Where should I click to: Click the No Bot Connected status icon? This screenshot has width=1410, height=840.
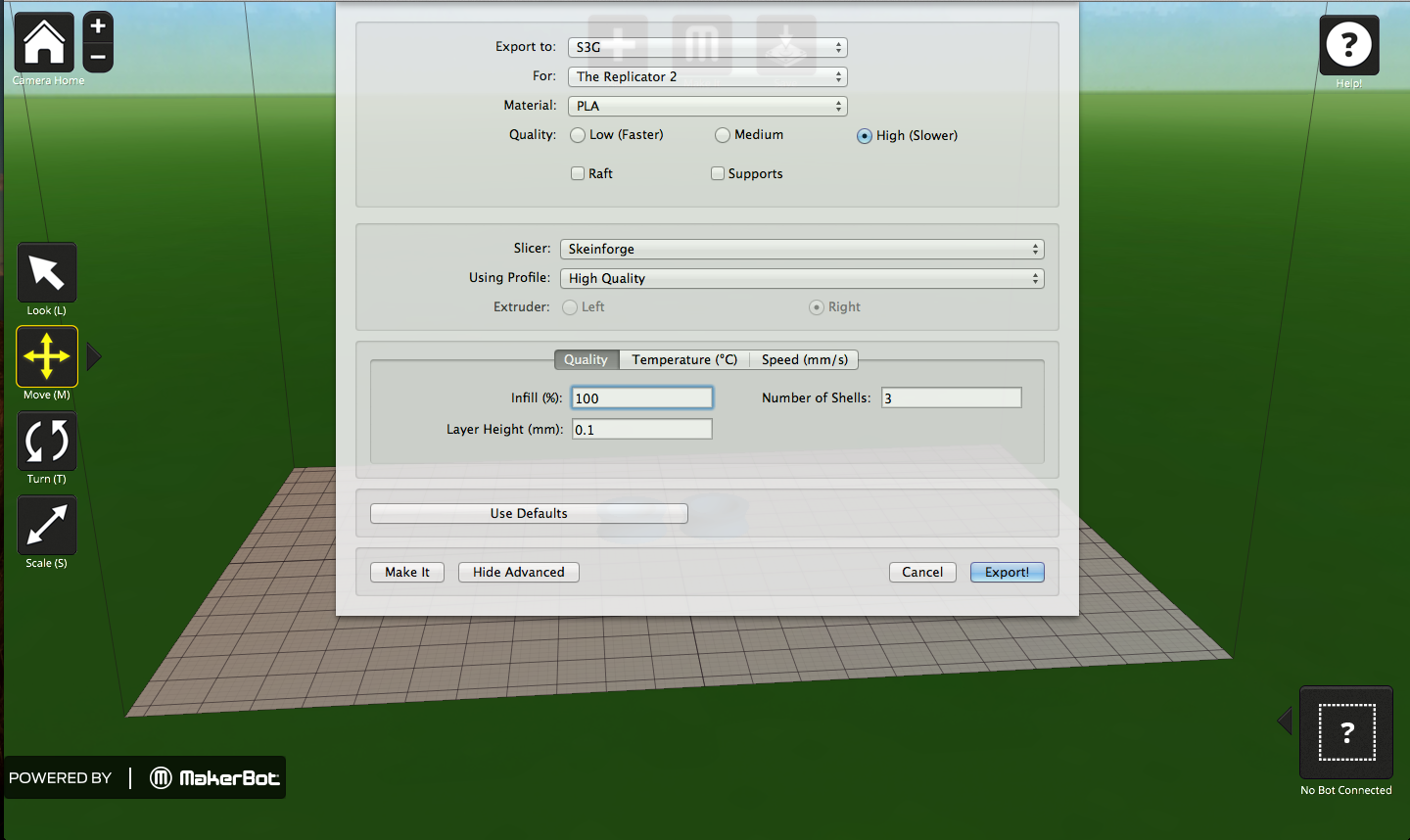[x=1346, y=732]
